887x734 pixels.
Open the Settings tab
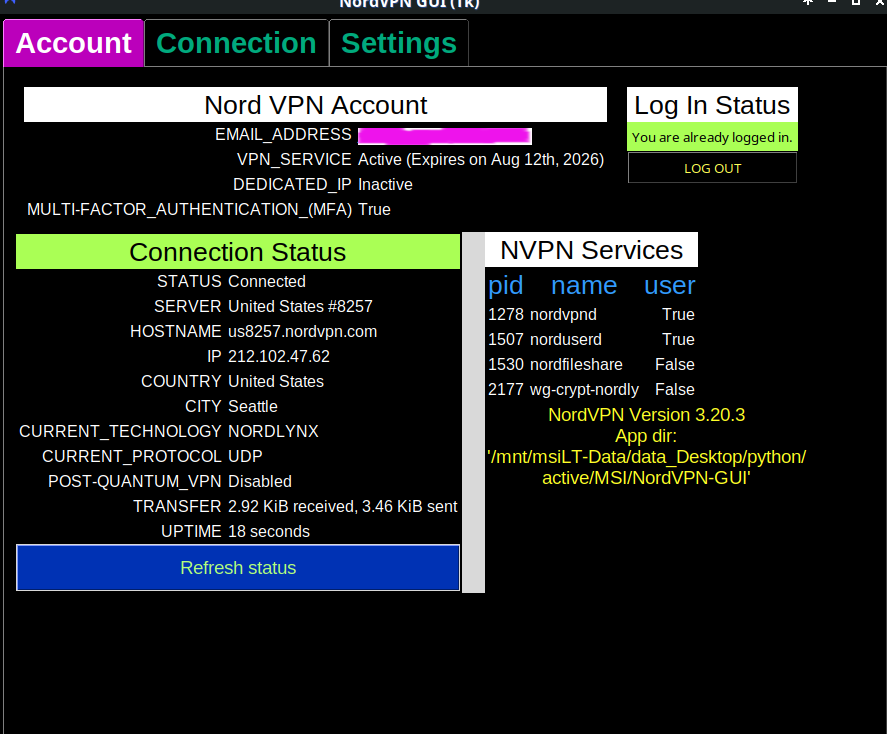[399, 43]
